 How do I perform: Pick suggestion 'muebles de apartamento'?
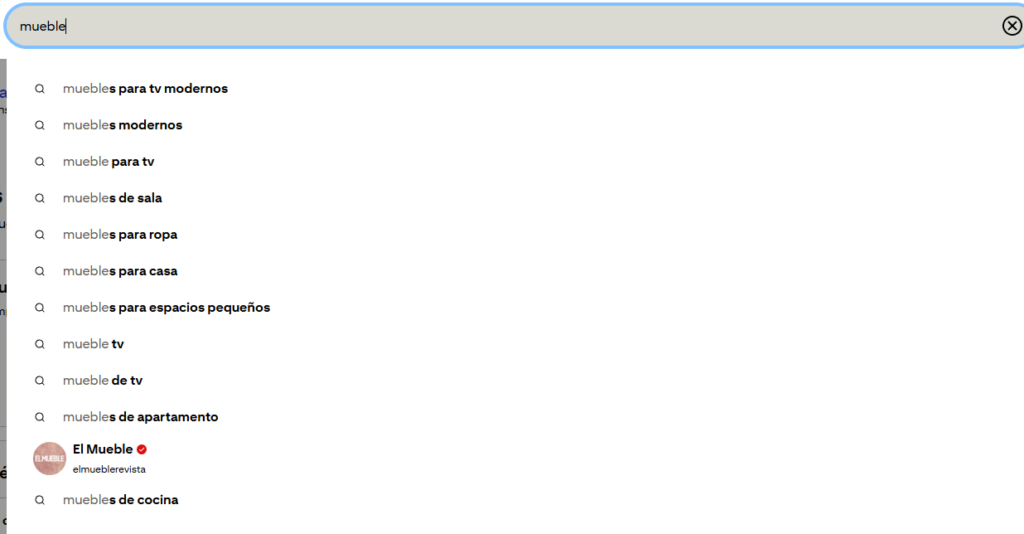(140, 418)
